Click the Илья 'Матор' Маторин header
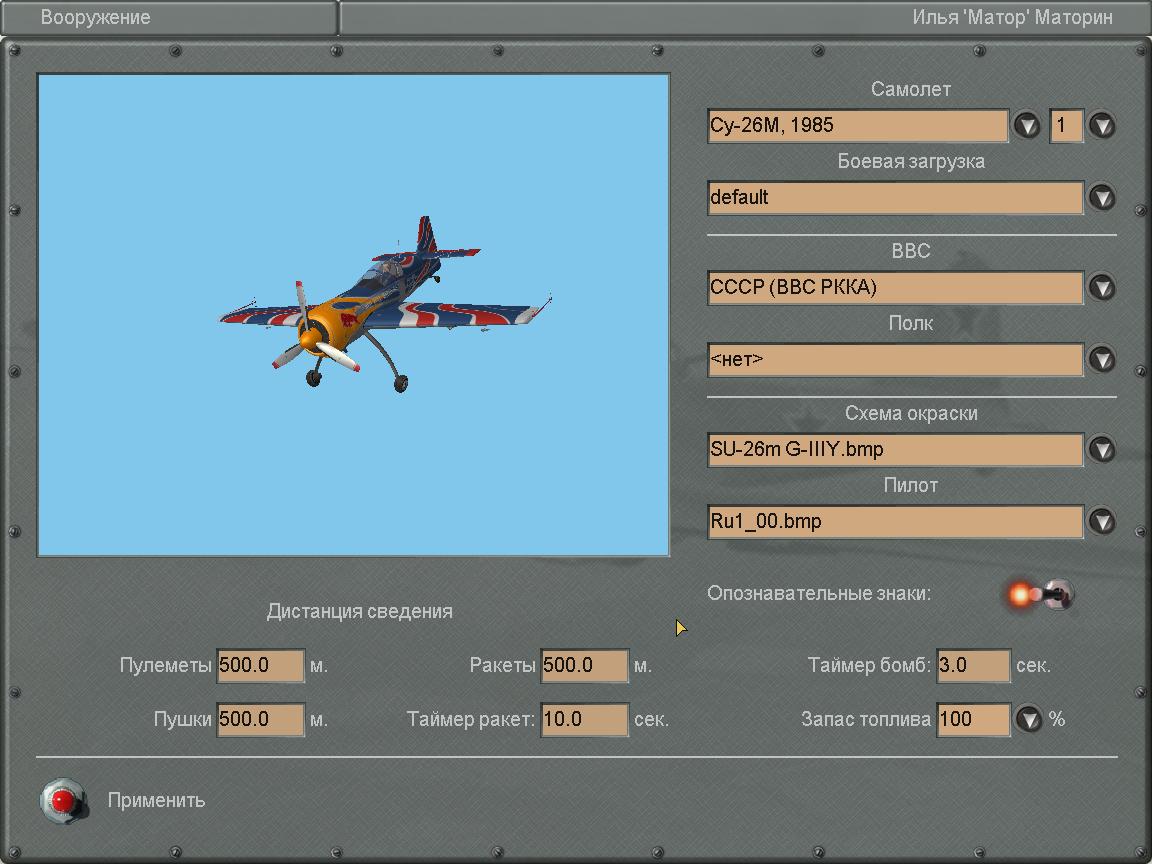The width and height of the screenshot is (1152, 864). click(x=1011, y=18)
